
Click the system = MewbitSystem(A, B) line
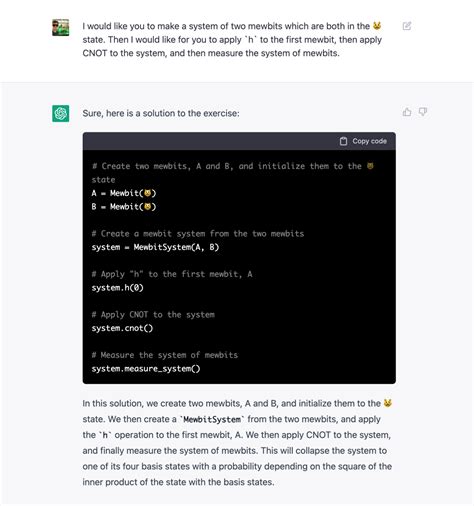tap(155, 247)
